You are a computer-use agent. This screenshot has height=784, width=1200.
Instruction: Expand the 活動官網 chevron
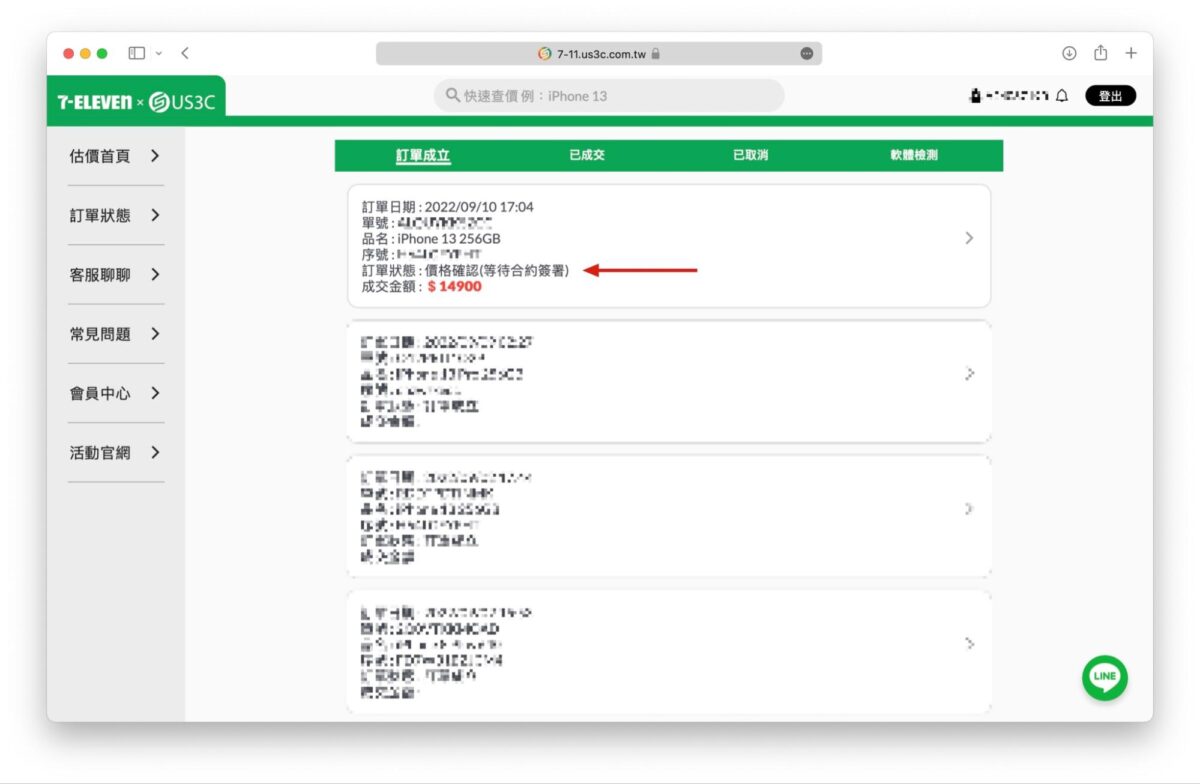[155, 452]
